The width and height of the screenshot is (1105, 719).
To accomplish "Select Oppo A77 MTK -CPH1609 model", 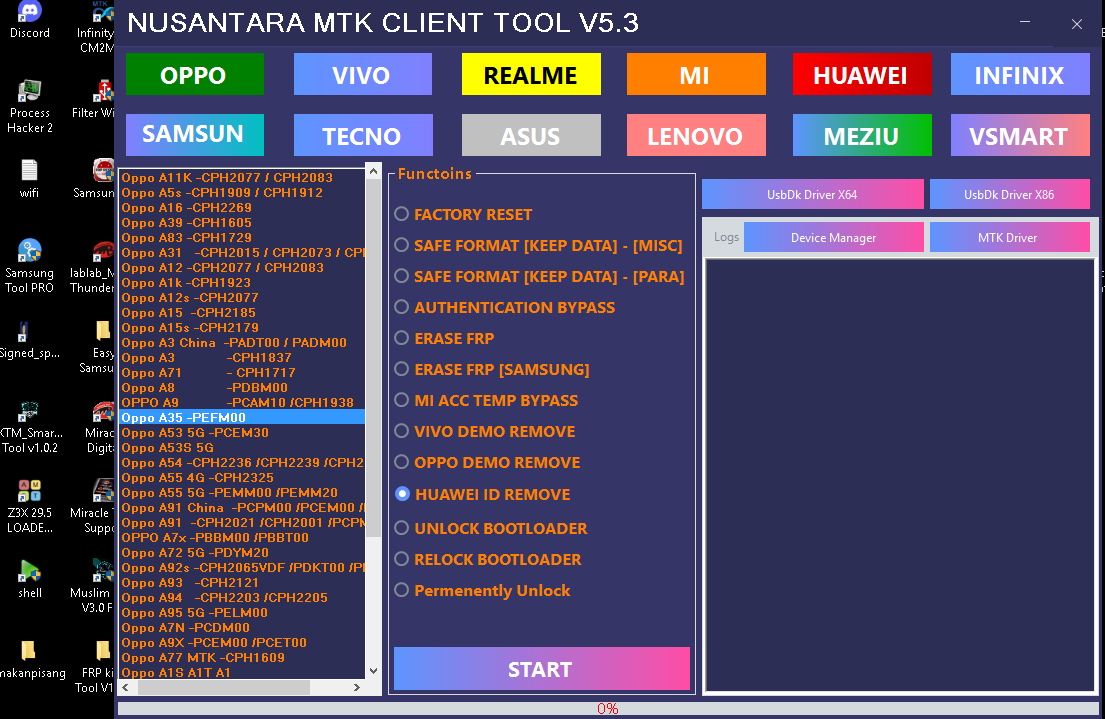I will point(242,657).
